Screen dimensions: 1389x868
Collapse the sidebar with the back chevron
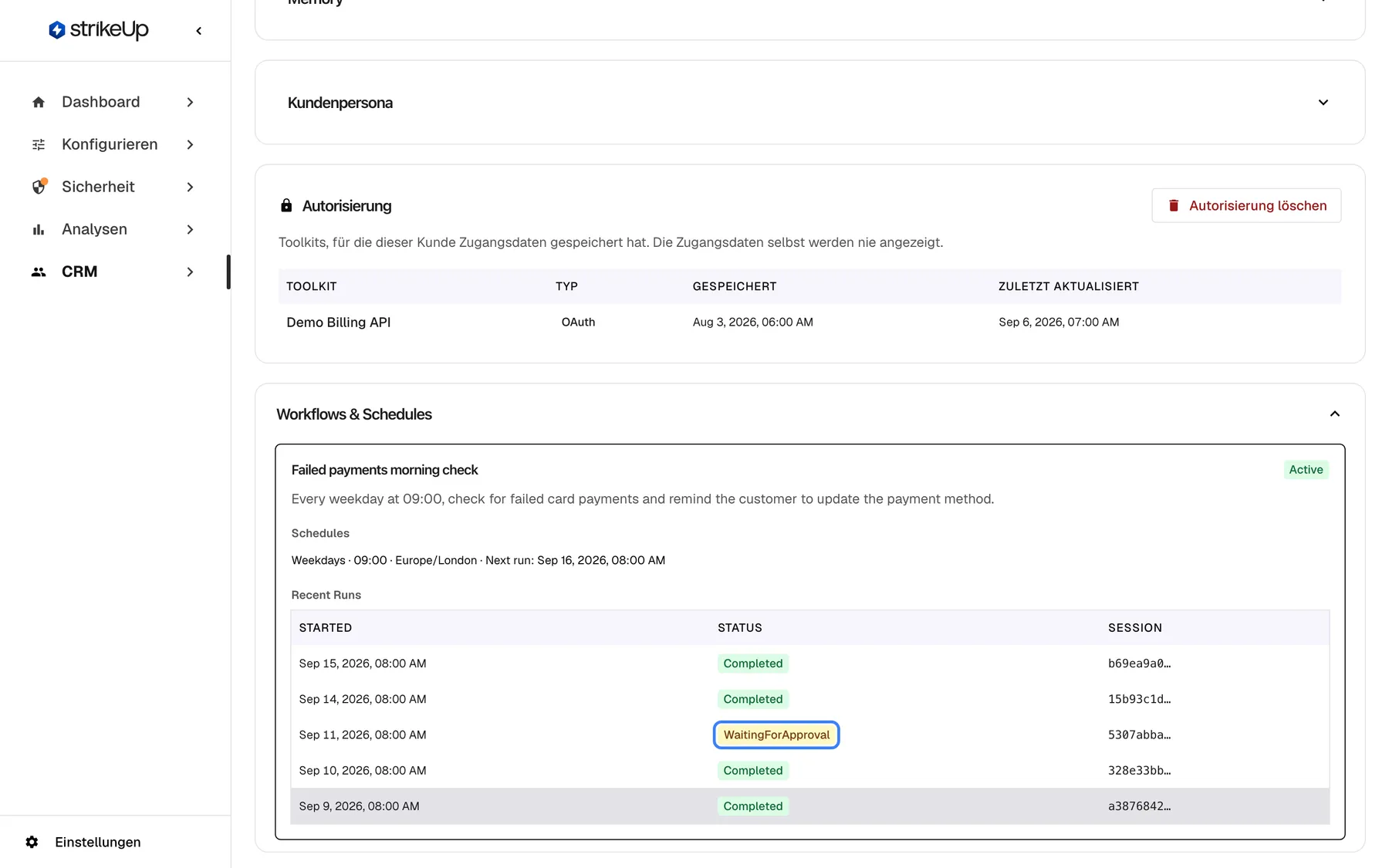point(199,31)
